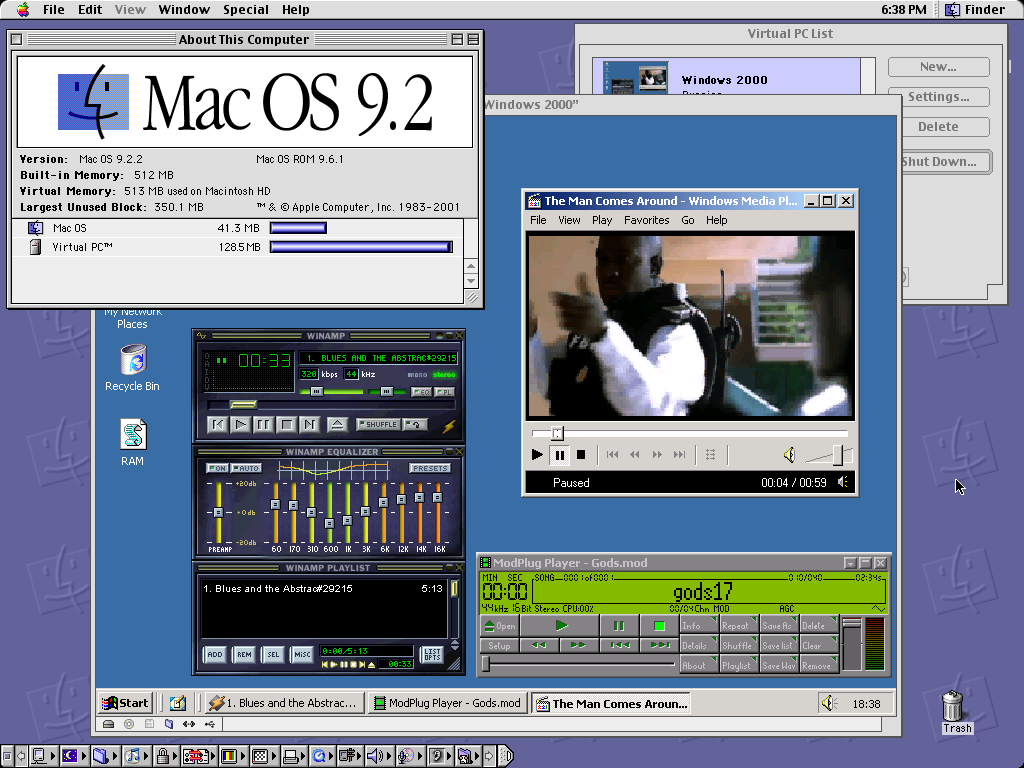Open the Special menu in the Mac menu bar

pyautogui.click(x=245, y=9)
